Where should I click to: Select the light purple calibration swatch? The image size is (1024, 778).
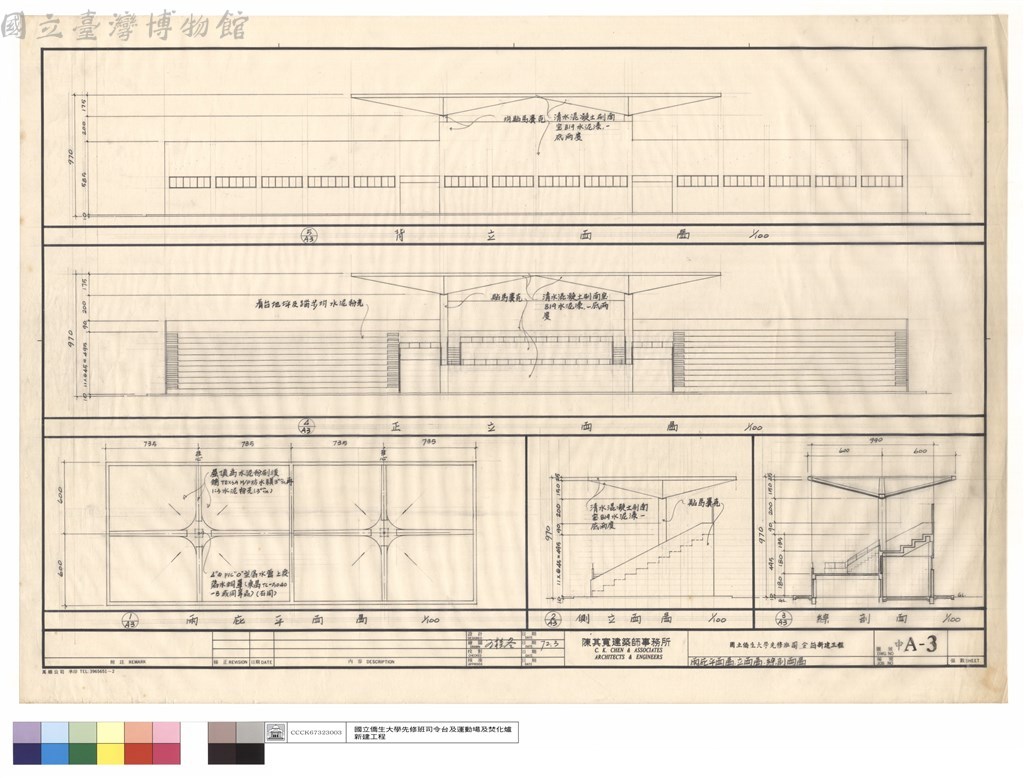coord(27,732)
